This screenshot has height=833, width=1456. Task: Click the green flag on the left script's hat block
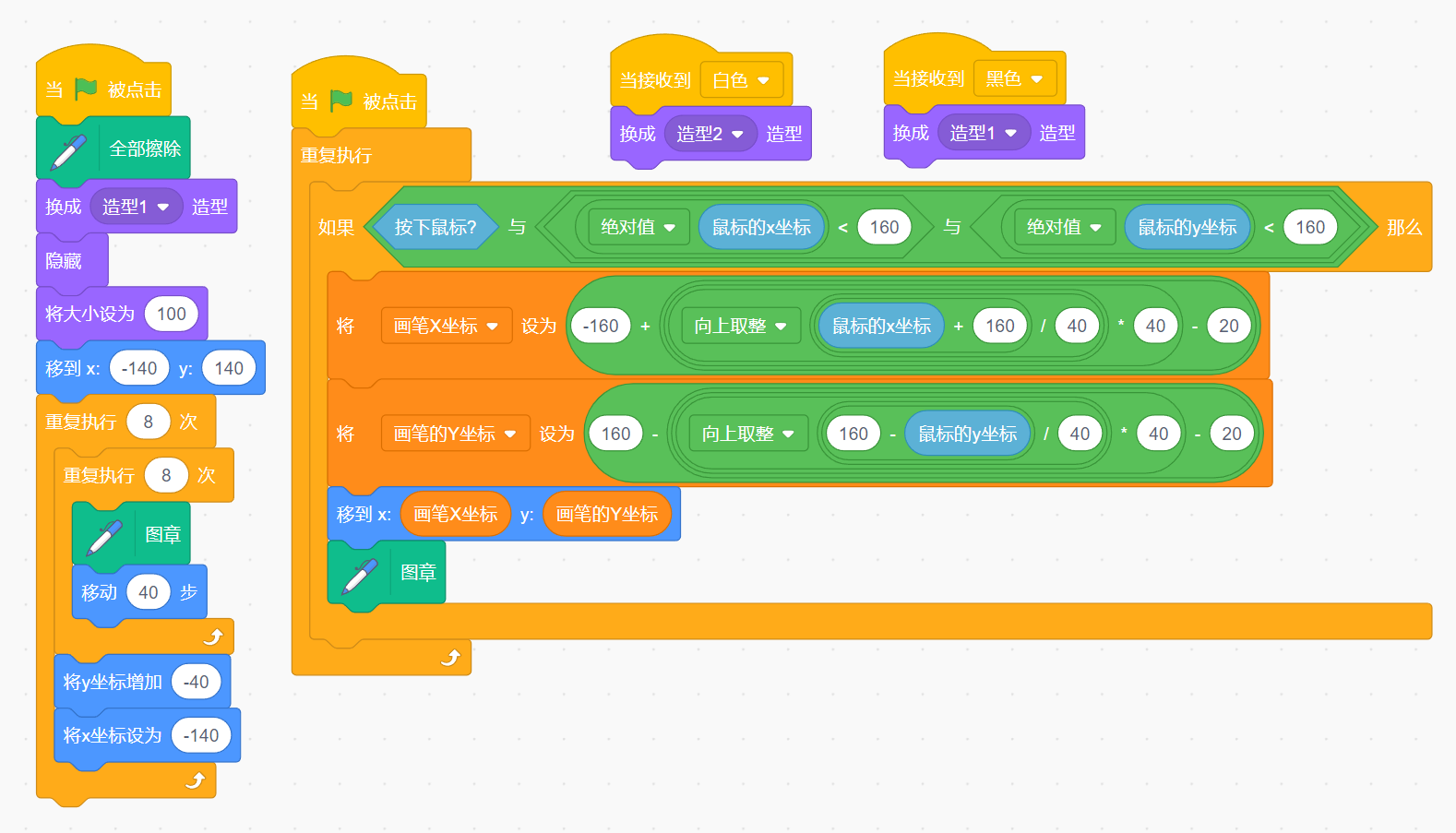pos(86,89)
